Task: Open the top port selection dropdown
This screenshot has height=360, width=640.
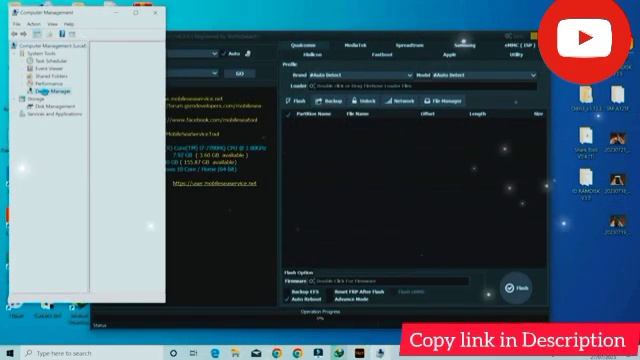Action: pos(192,54)
